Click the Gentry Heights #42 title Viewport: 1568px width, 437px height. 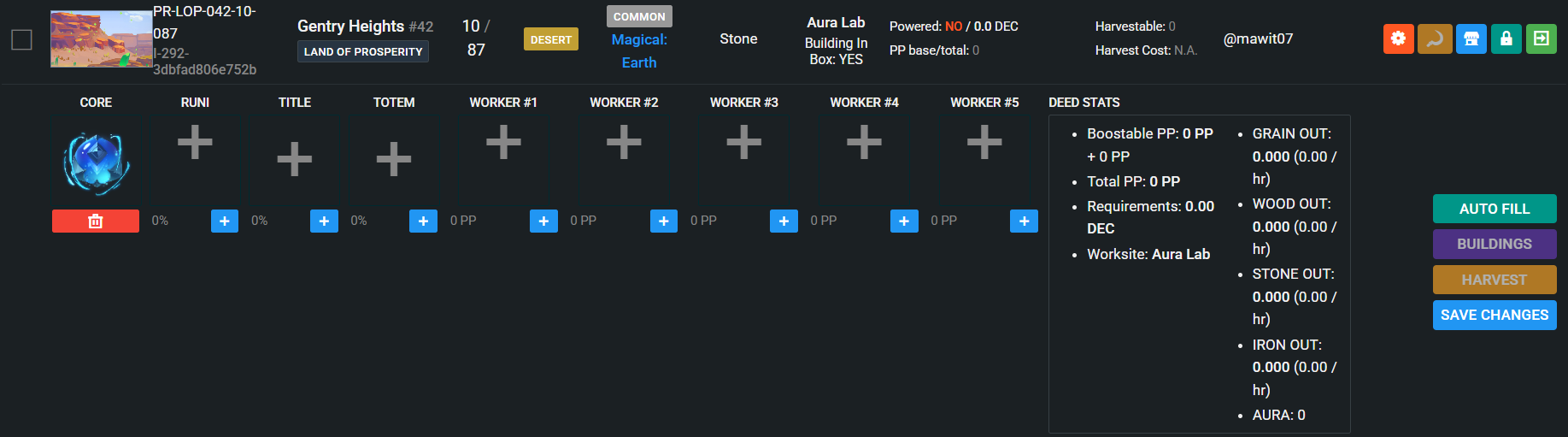click(365, 27)
